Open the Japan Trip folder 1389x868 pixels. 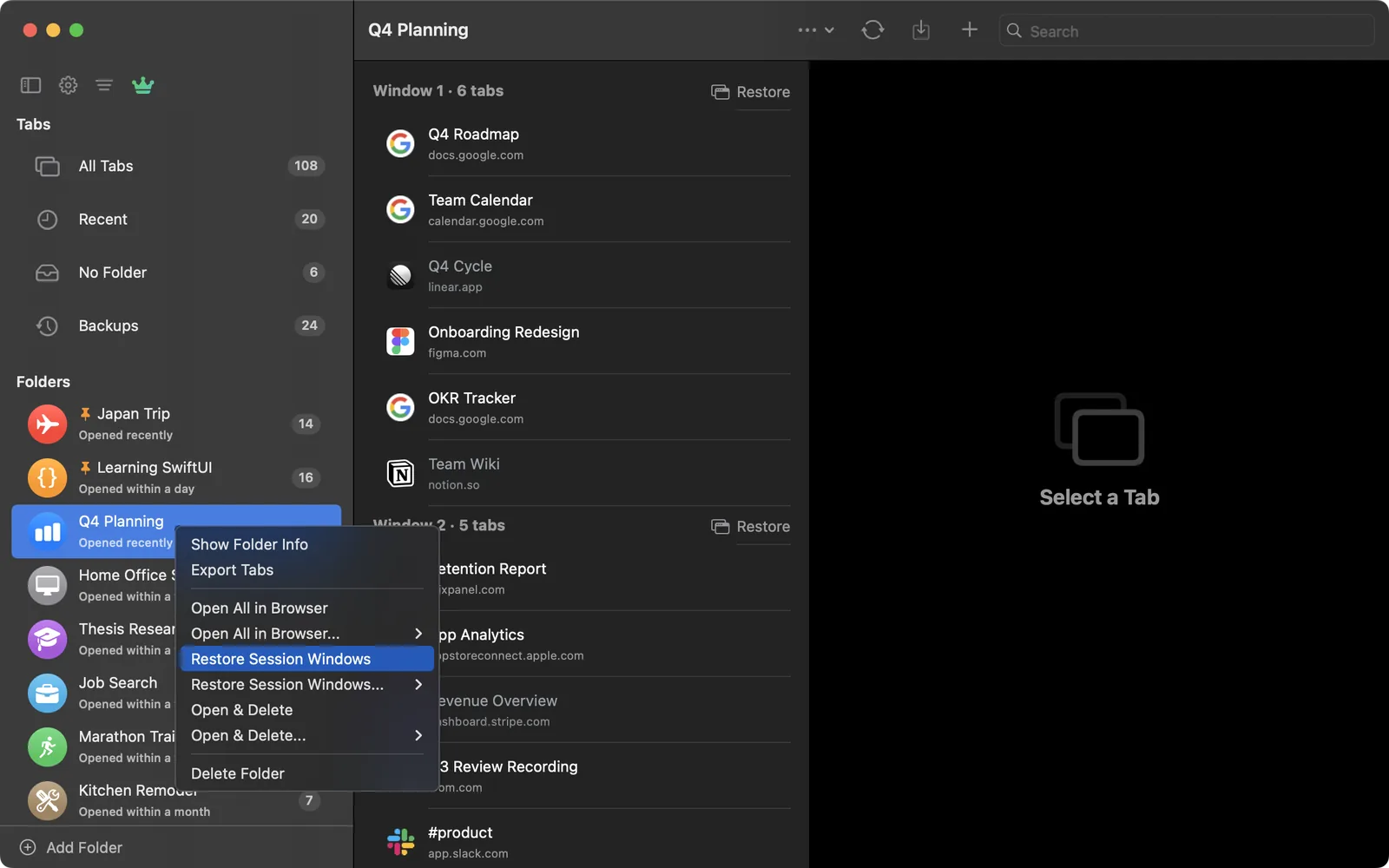click(176, 424)
